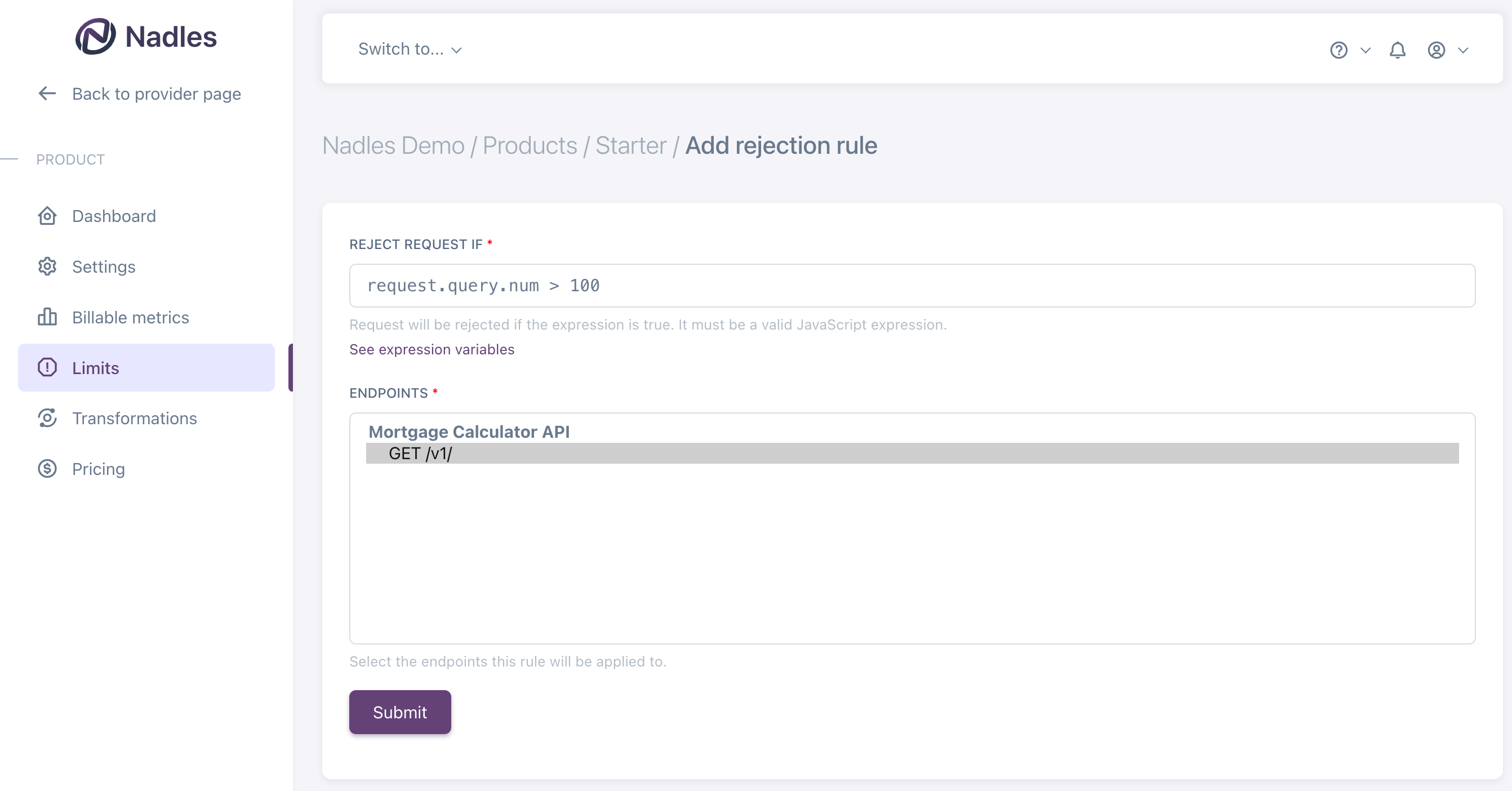Image resolution: width=1512 pixels, height=791 pixels.
Task: Click the Nadles logo icon
Action: click(95, 37)
